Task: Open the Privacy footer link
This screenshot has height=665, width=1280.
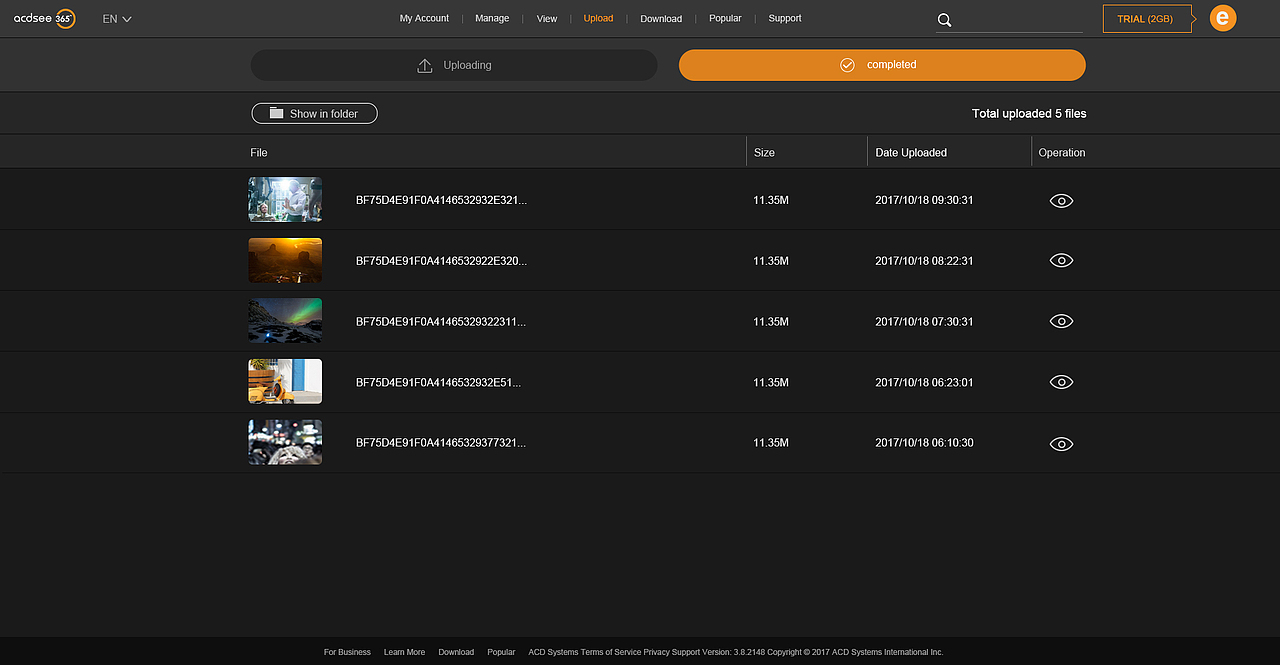Action: (x=656, y=652)
